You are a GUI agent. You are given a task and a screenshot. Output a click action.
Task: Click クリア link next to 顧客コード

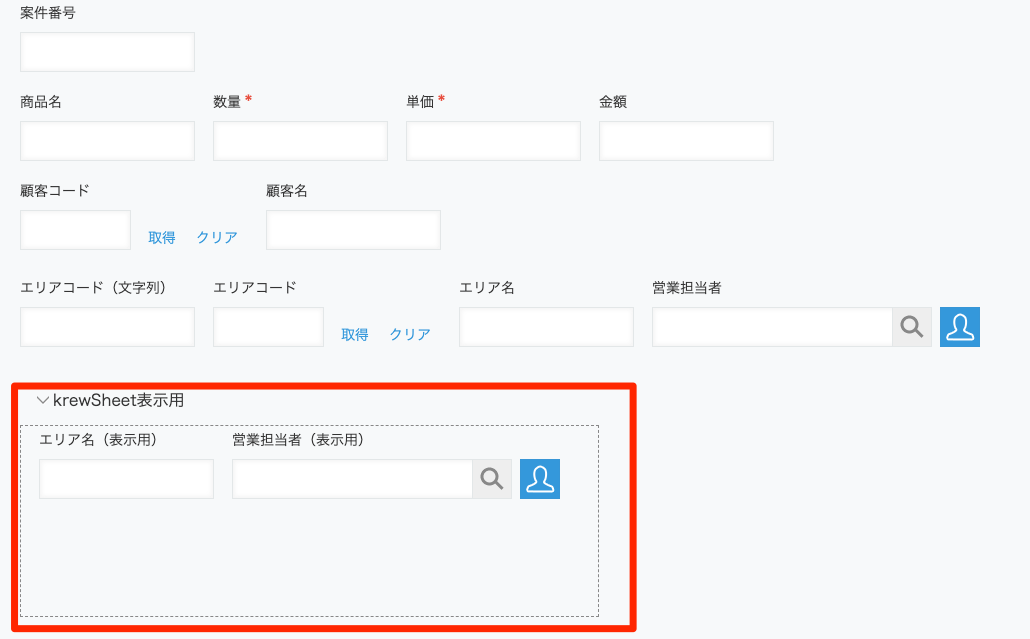click(x=217, y=237)
